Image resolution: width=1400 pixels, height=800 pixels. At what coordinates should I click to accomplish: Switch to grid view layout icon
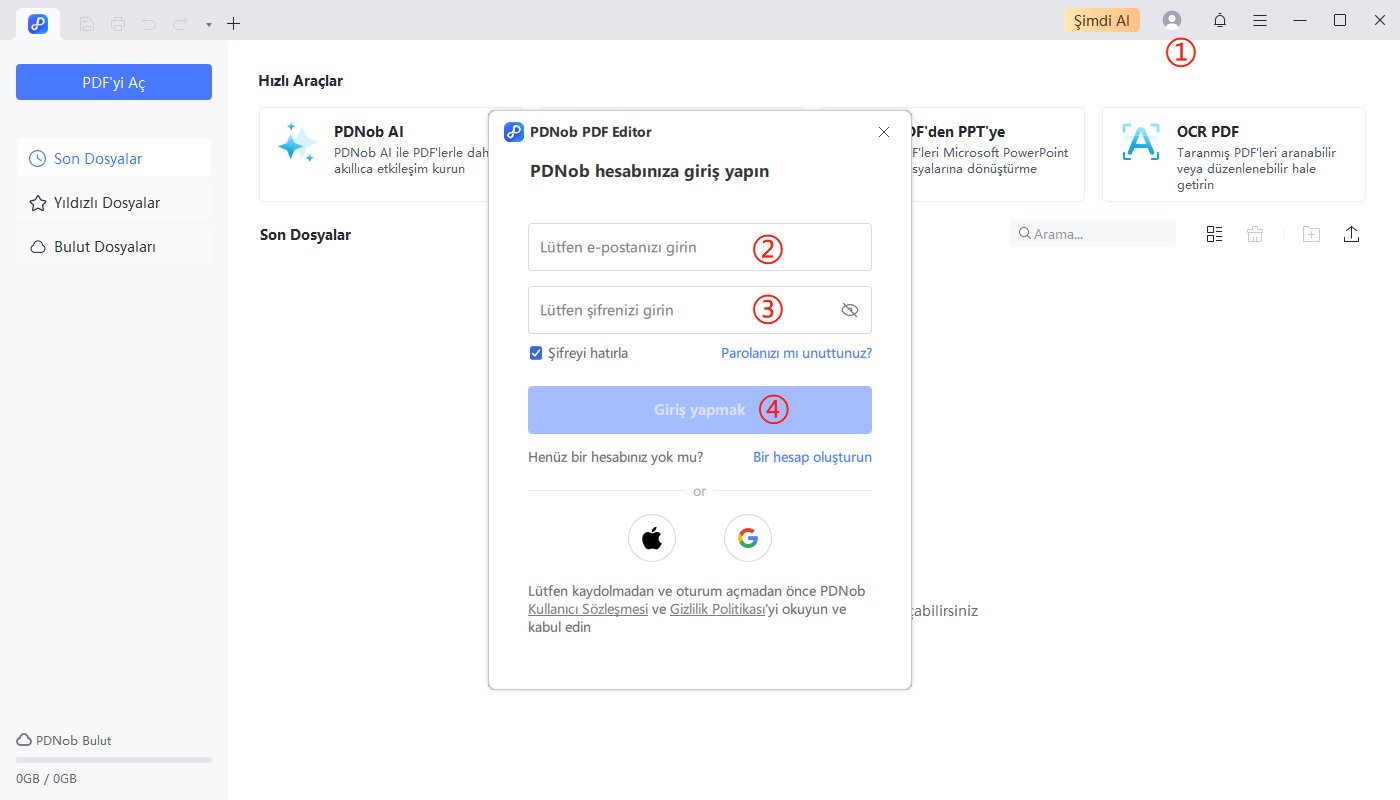pos(1215,234)
